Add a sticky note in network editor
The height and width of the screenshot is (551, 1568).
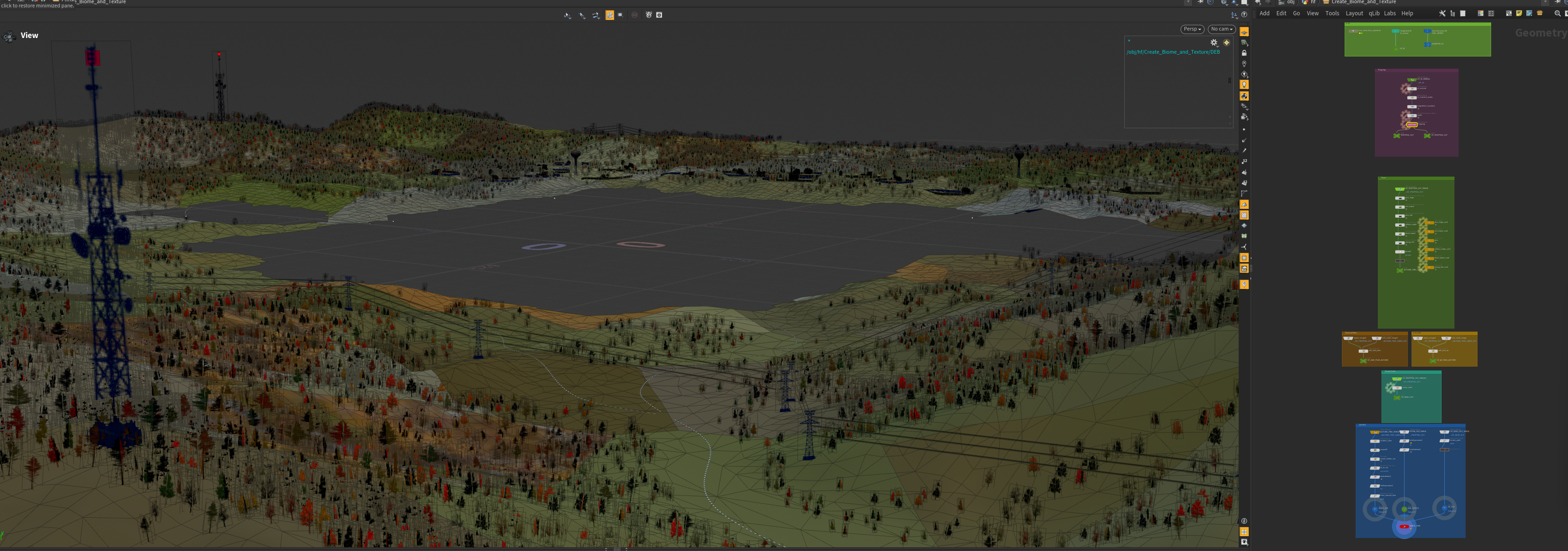(x=1519, y=13)
